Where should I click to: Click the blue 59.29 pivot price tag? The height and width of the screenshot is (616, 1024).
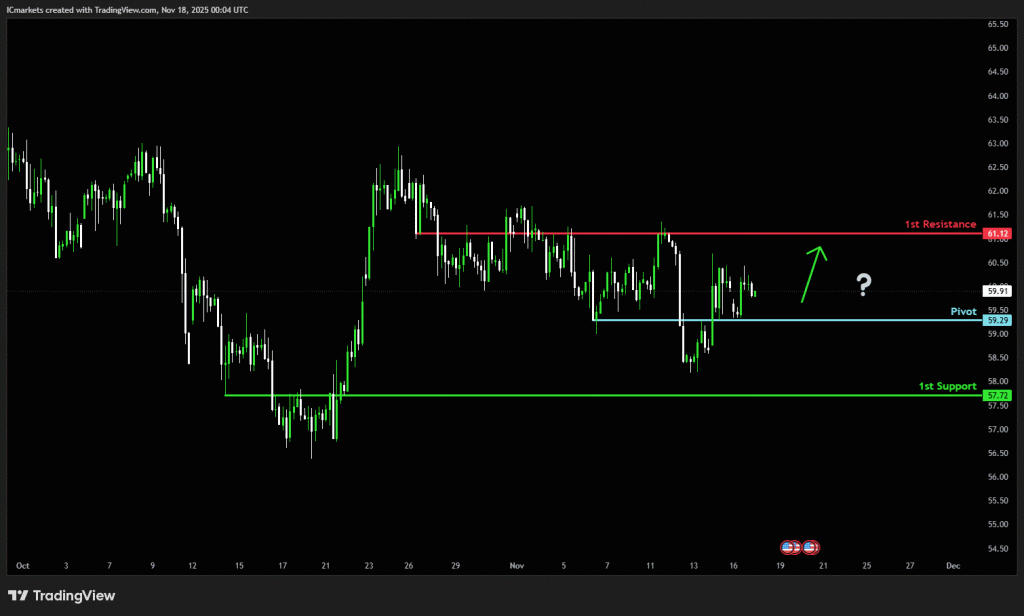pos(997,320)
